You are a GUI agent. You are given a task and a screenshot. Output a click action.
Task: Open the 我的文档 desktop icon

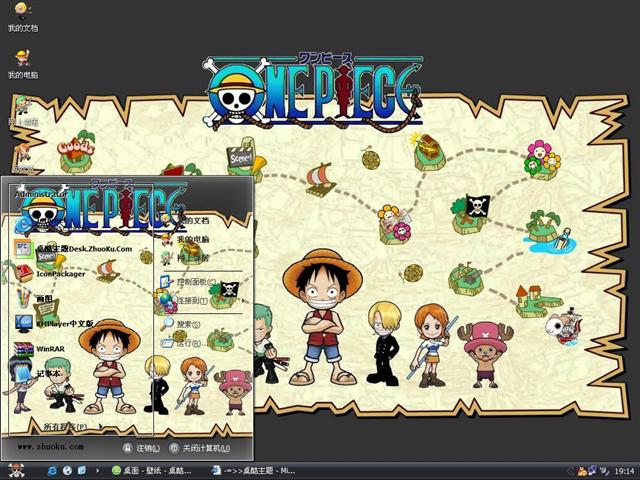click(x=23, y=17)
